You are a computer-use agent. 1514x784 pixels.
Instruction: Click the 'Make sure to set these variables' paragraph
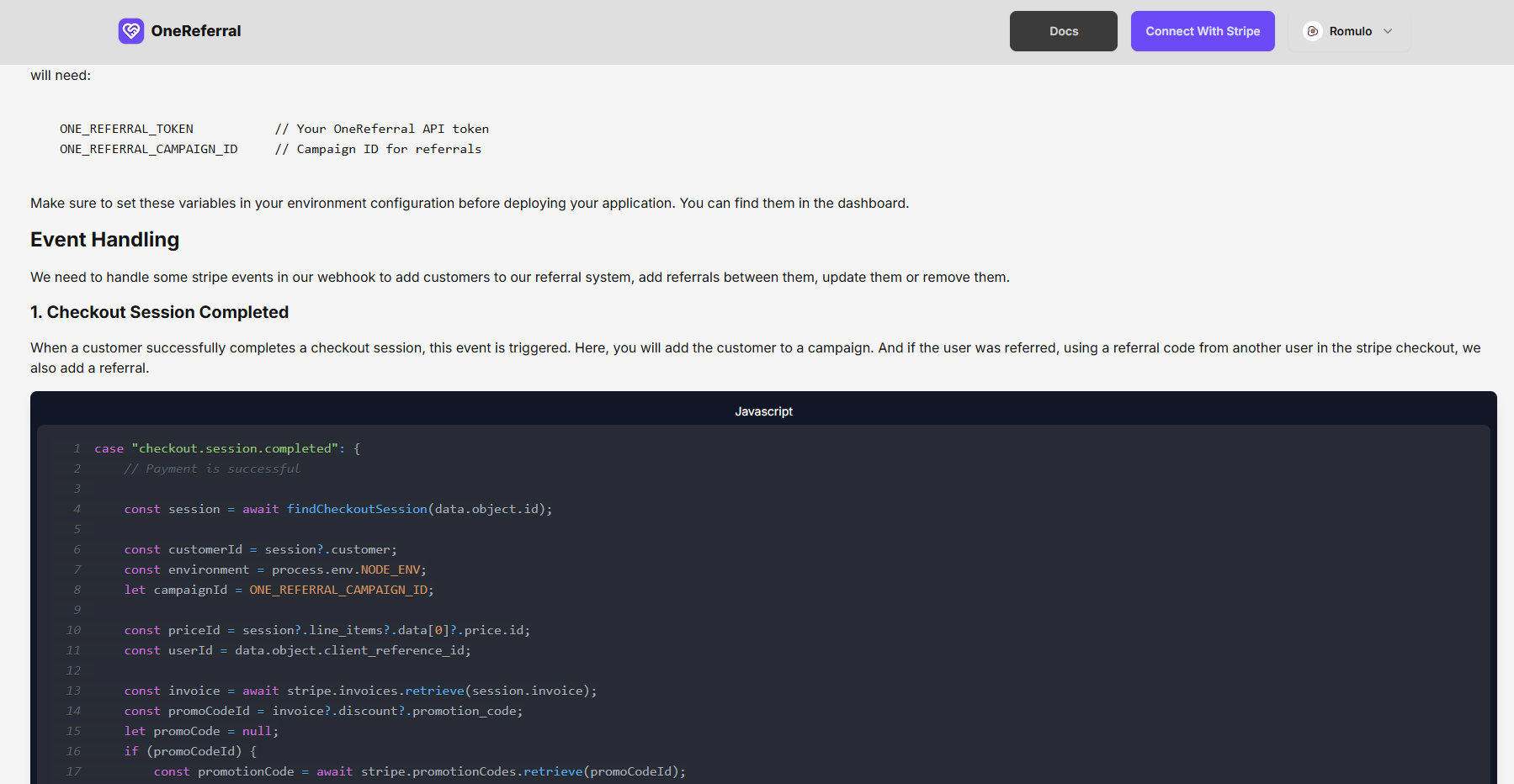[x=470, y=203]
